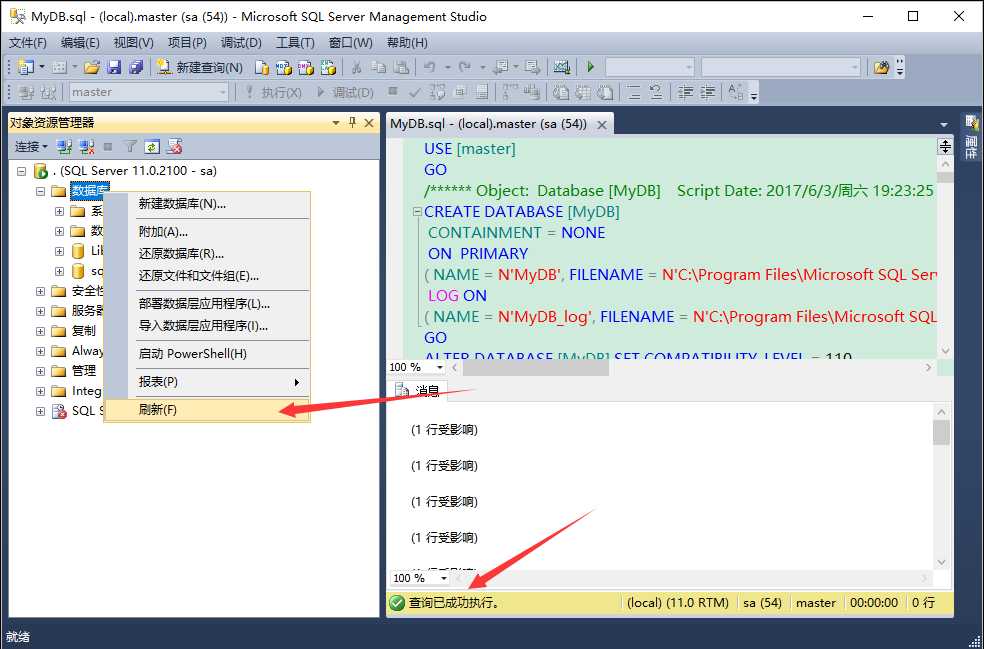The width and height of the screenshot is (984, 649).
Task: Open the 属性 side panel tab
Action: [971, 137]
